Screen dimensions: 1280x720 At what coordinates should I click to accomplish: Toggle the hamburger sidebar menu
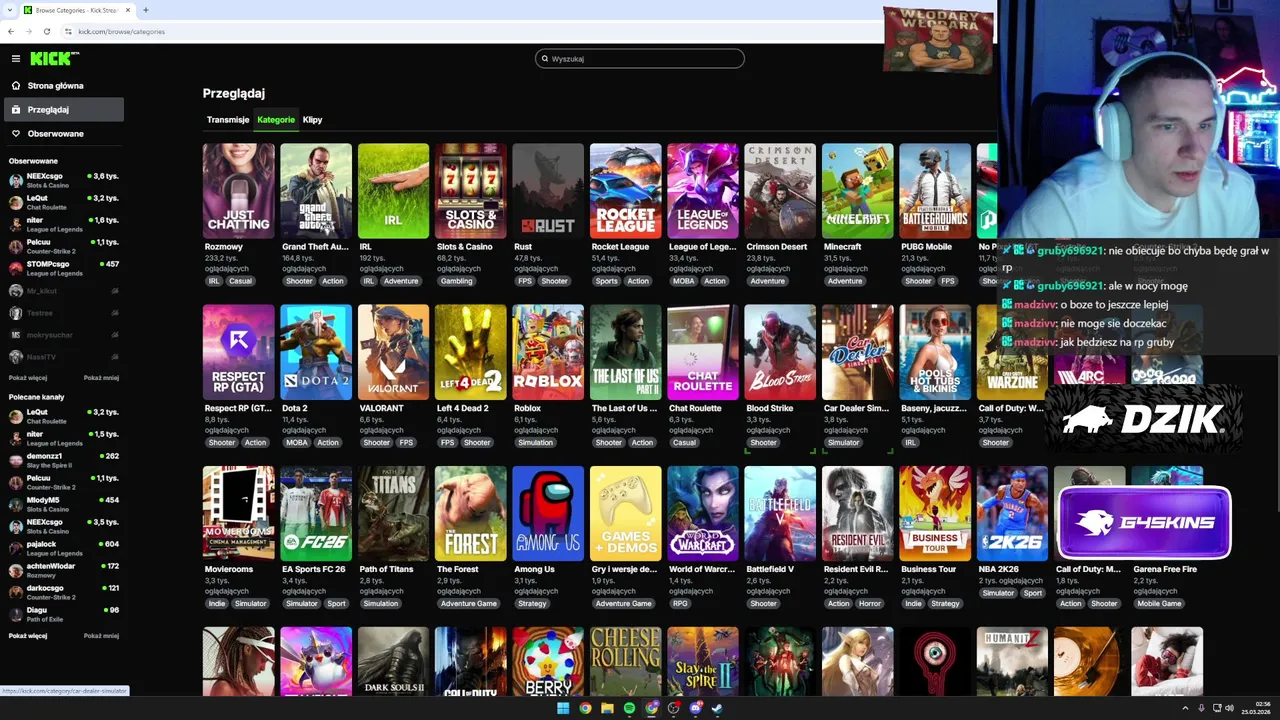15,59
